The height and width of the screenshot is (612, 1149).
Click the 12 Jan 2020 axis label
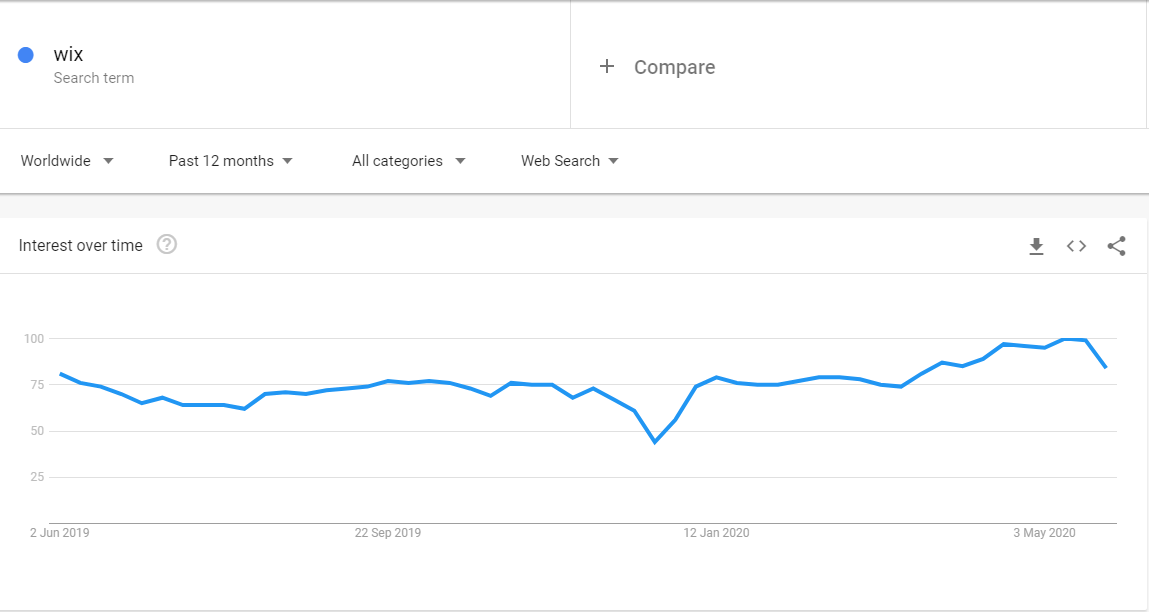716,533
